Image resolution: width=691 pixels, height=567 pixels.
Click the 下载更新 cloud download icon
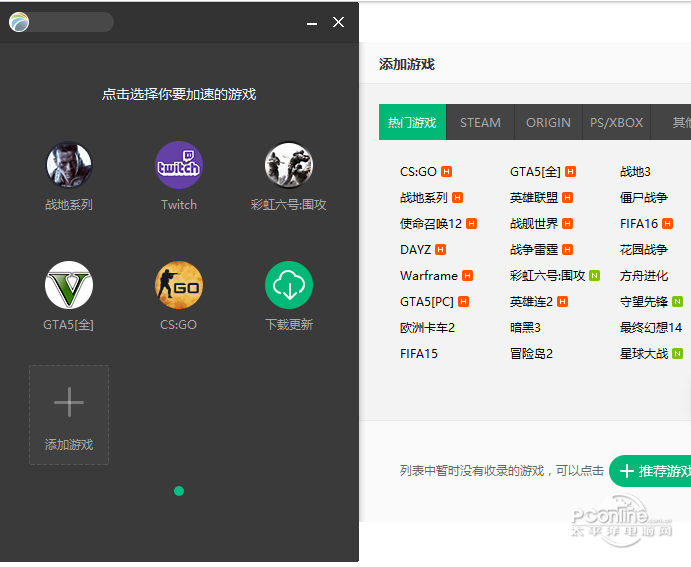tap(289, 285)
